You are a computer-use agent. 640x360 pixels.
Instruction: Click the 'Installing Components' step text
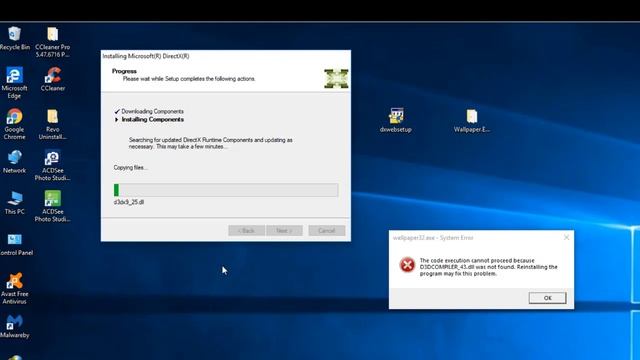click(x=153, y=120)
